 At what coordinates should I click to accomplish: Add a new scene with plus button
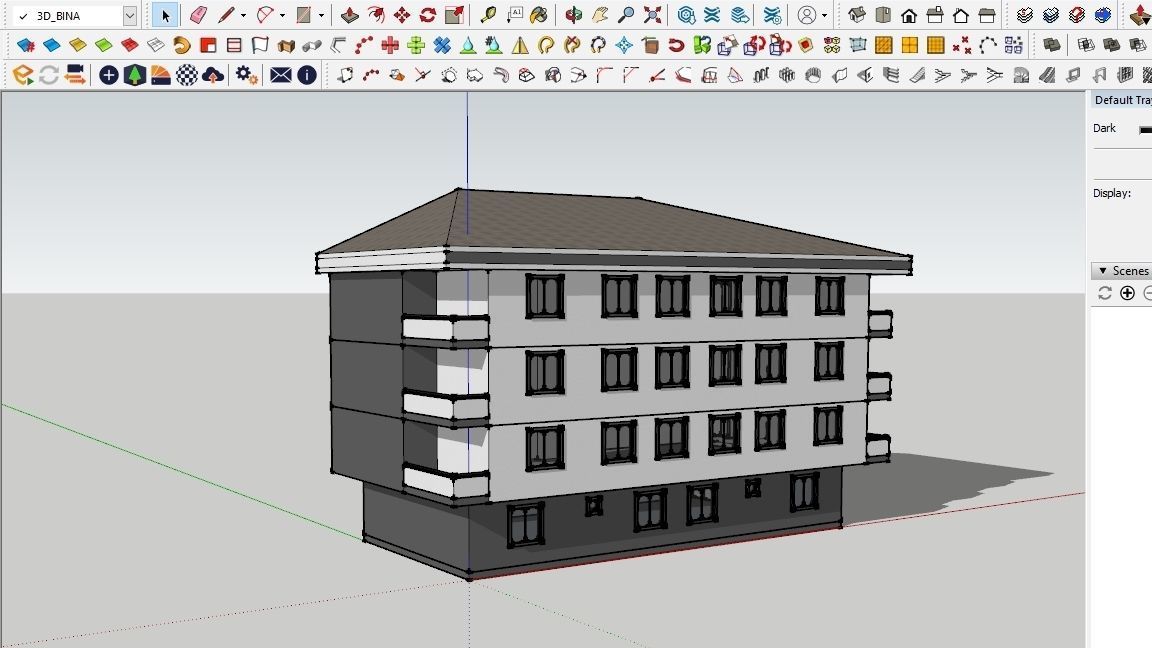[1127, 293]
